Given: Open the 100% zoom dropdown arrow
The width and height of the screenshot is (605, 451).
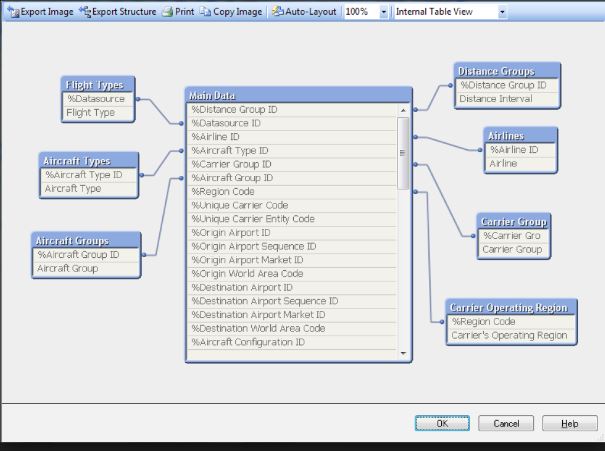Looking at the screenshot, I should tap(384, 12).
